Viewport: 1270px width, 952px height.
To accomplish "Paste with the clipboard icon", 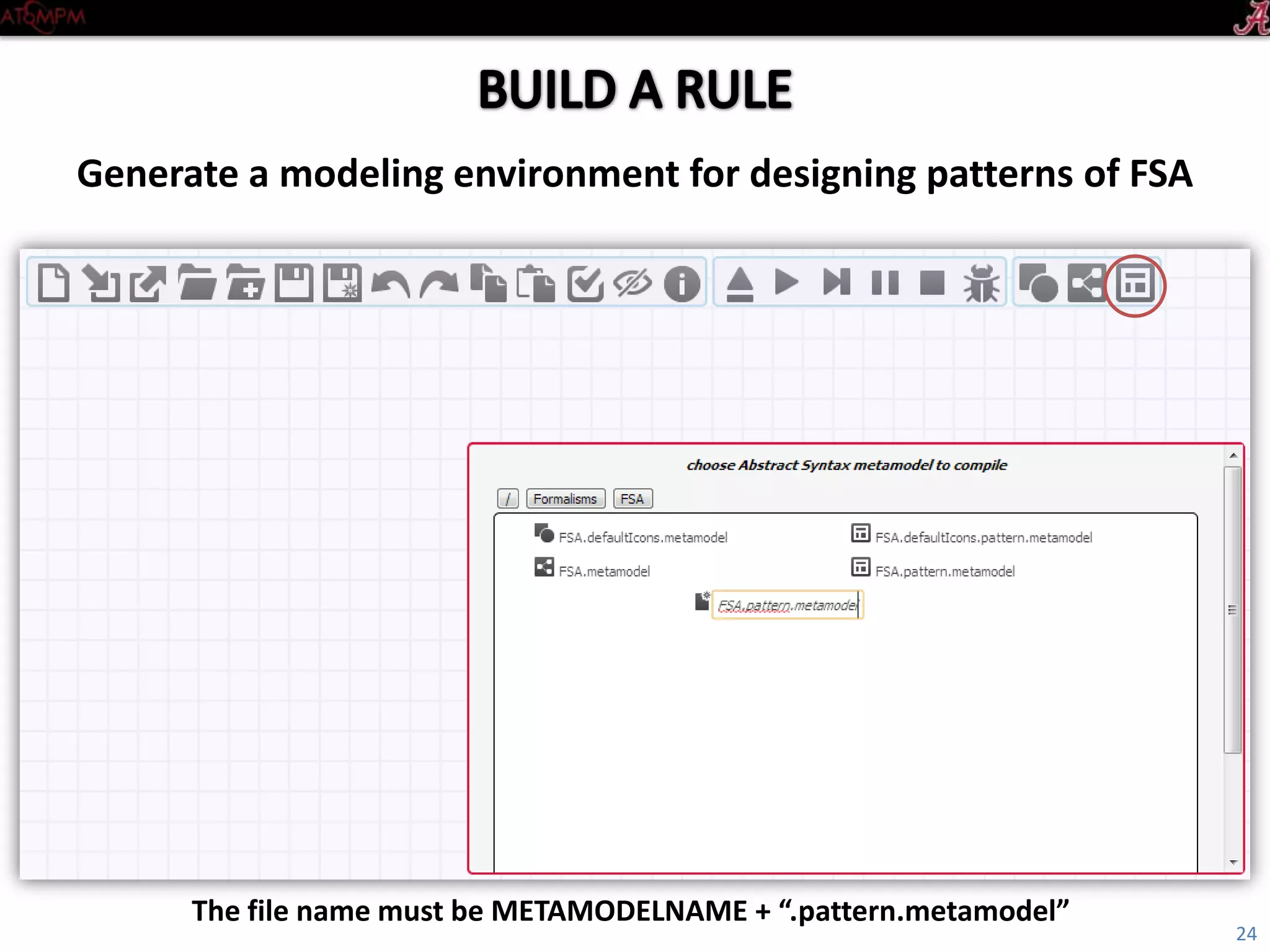I will coord(536,283).
